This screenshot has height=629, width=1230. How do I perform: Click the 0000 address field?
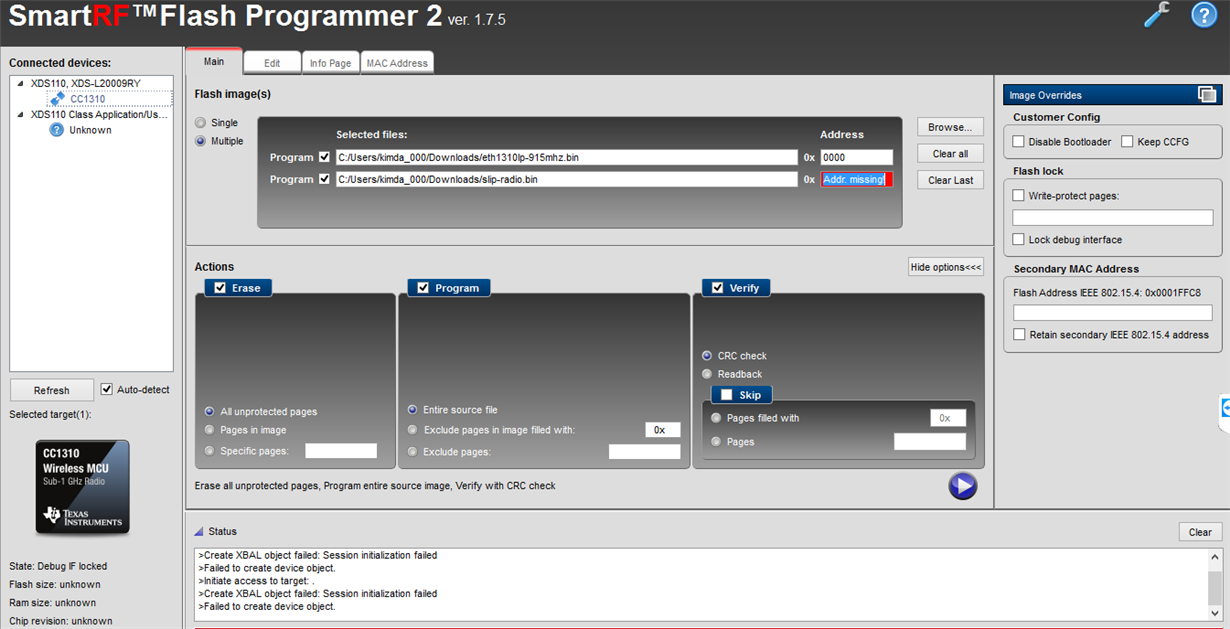(856, 157)
